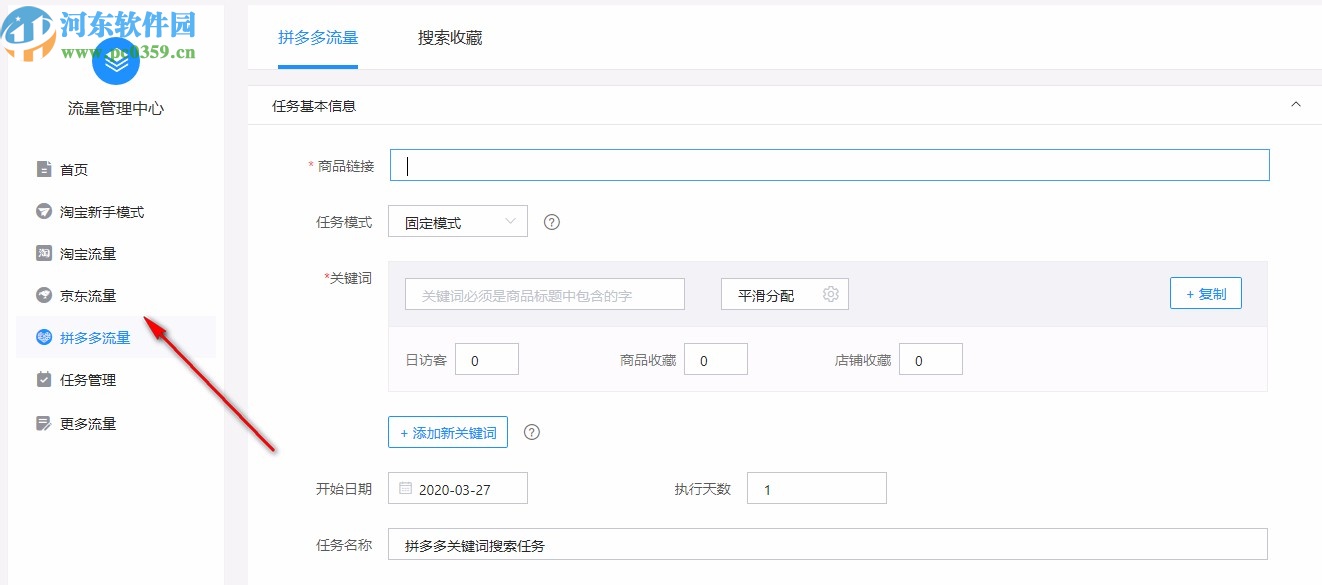Click the help icon beside 任务模式
The height and width of the screenshot is (585, 1322).
(x=552, y=222)
